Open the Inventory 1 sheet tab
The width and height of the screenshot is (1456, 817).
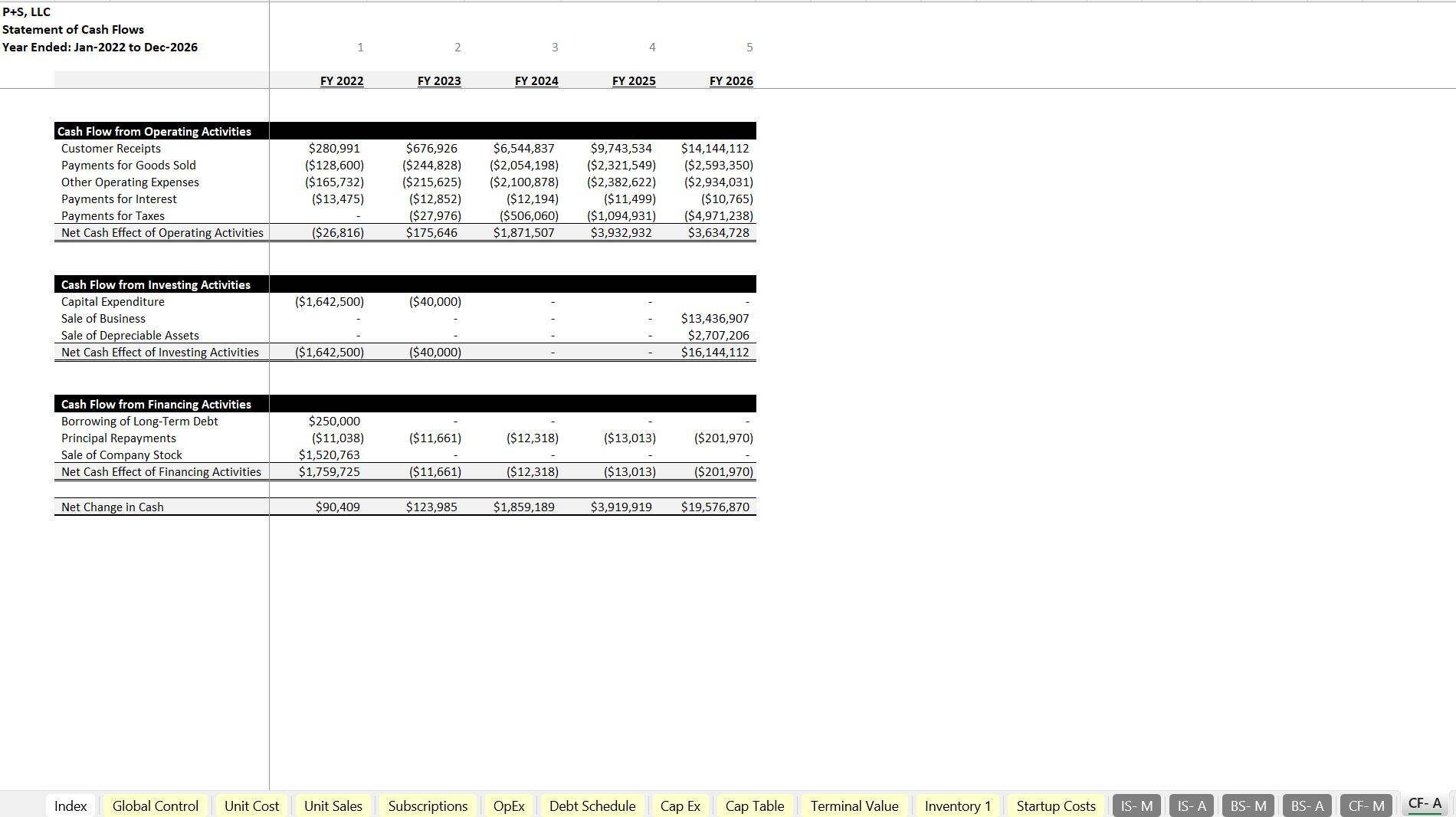pos(958,806)
